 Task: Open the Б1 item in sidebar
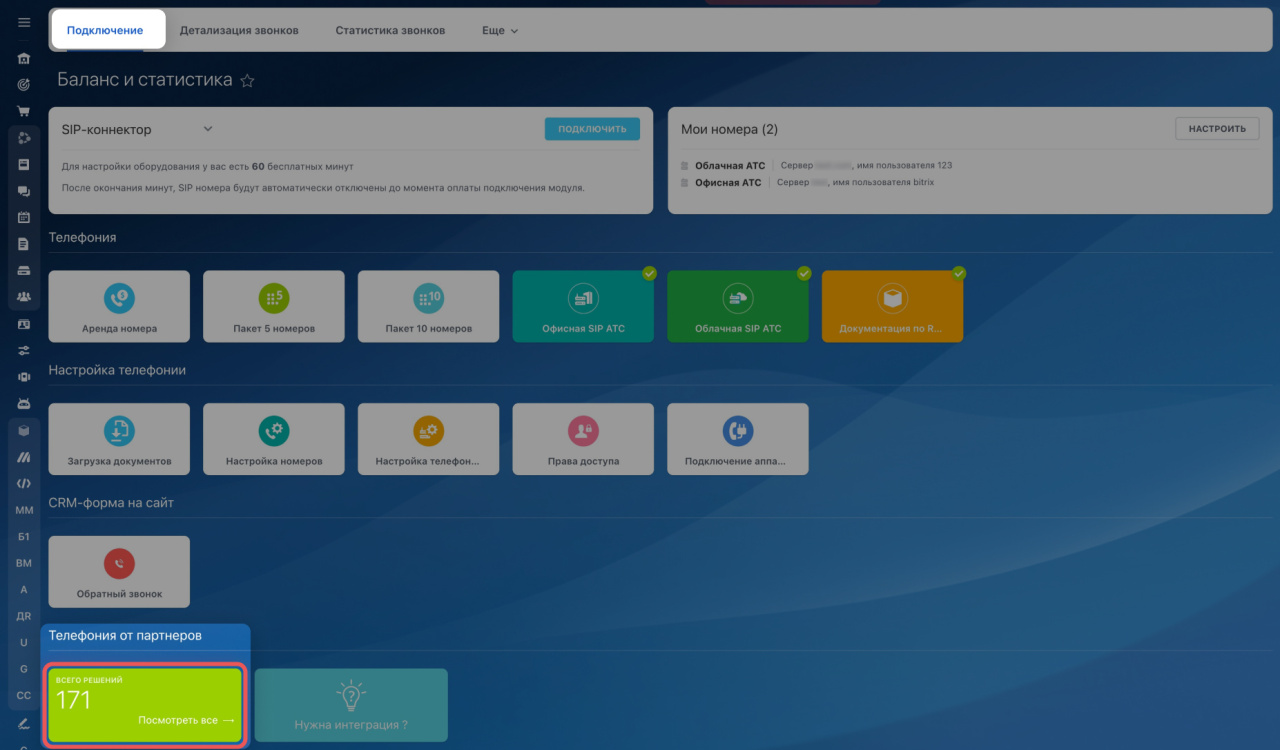click(24, 537)
